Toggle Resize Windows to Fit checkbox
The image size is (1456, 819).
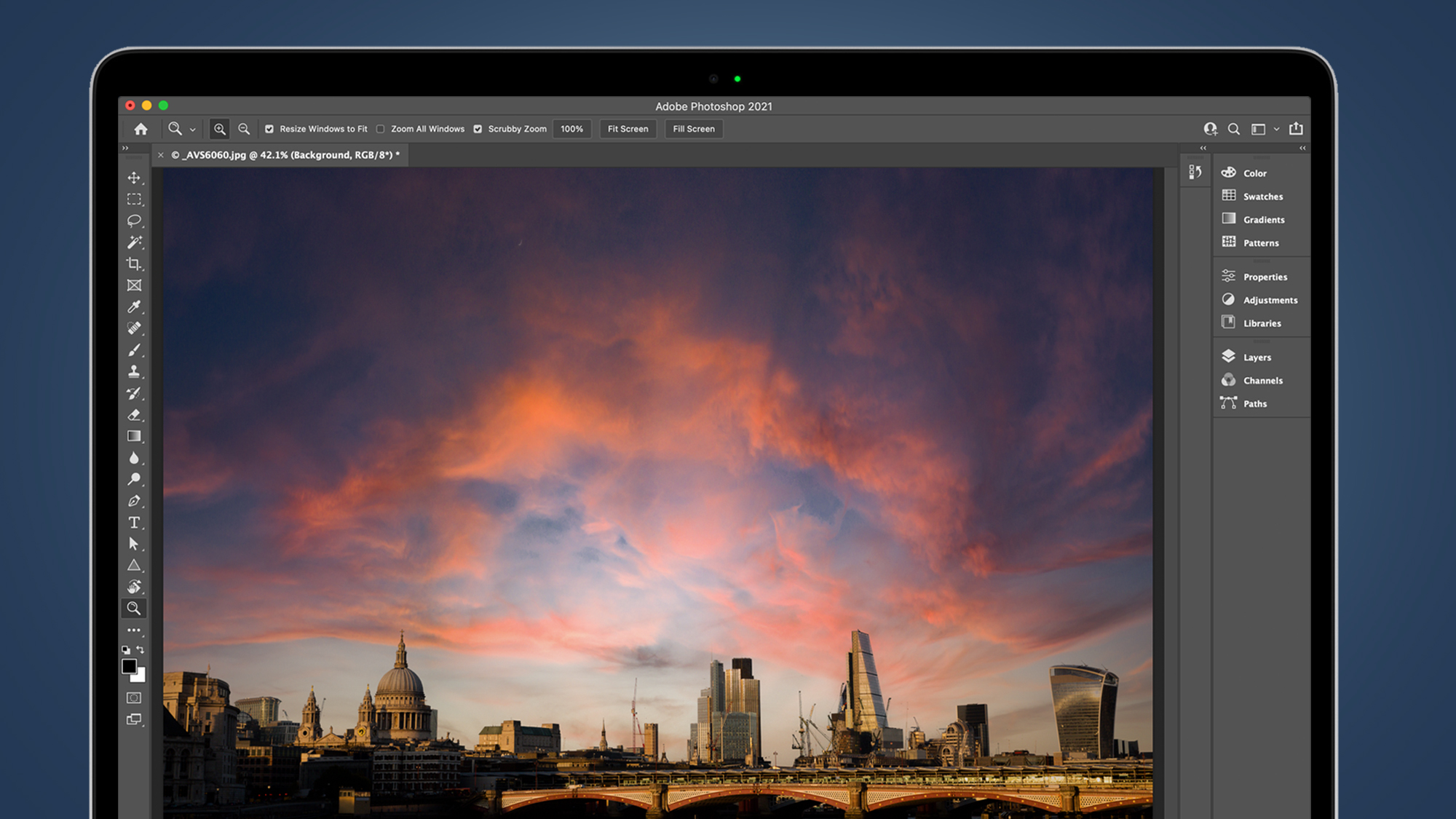[269, 129]
